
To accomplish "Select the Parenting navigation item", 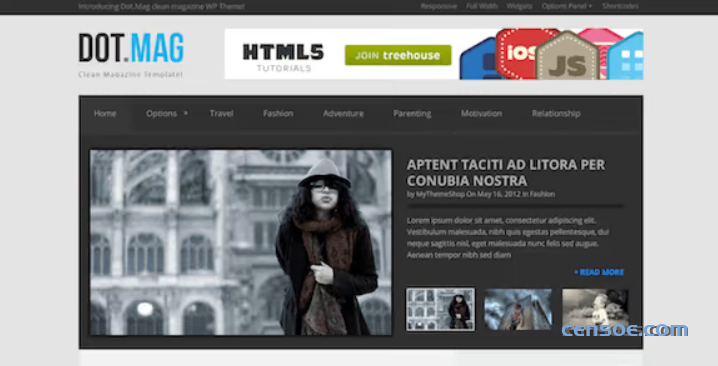I will tap(412, 114).
